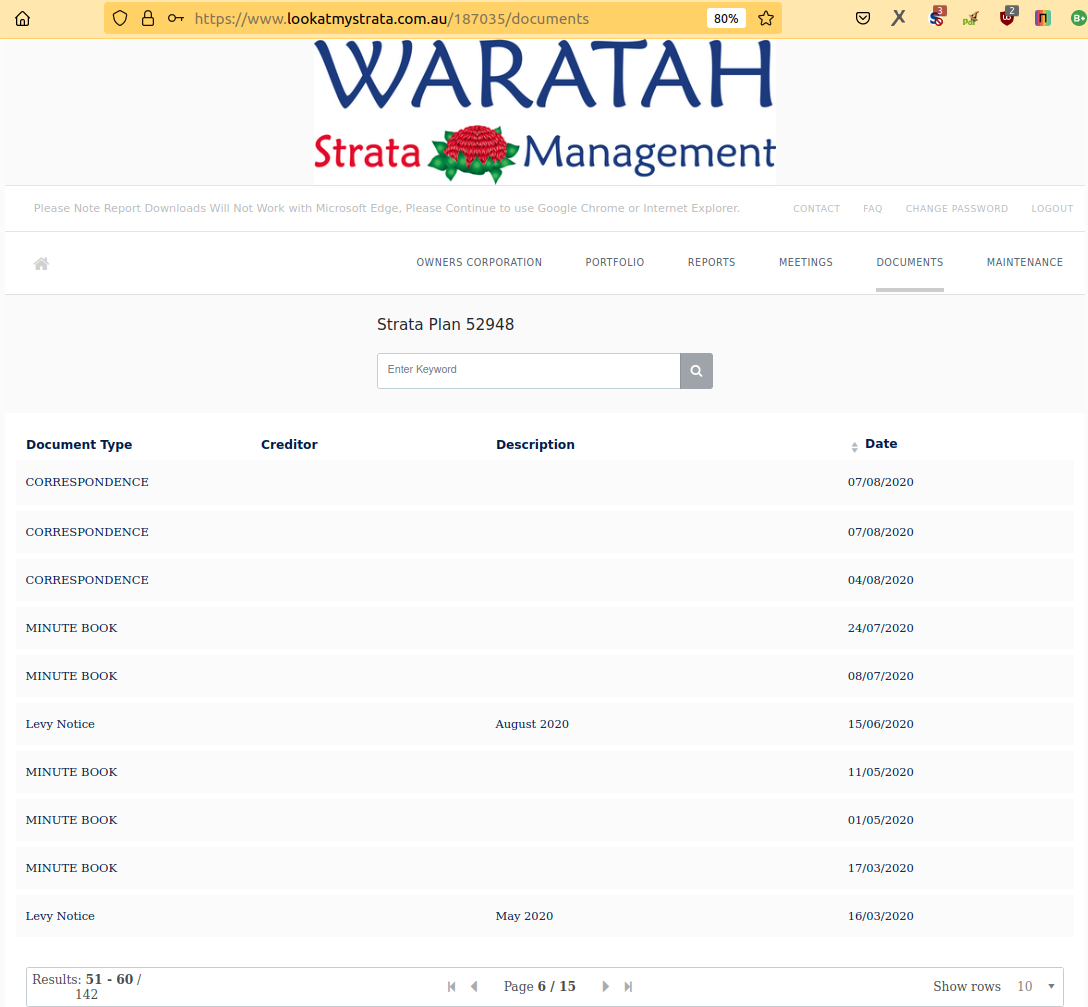Click the padlock site security icon
Image resolution: width=1088 pixels, height=1007 pixels.
point(148,19)
